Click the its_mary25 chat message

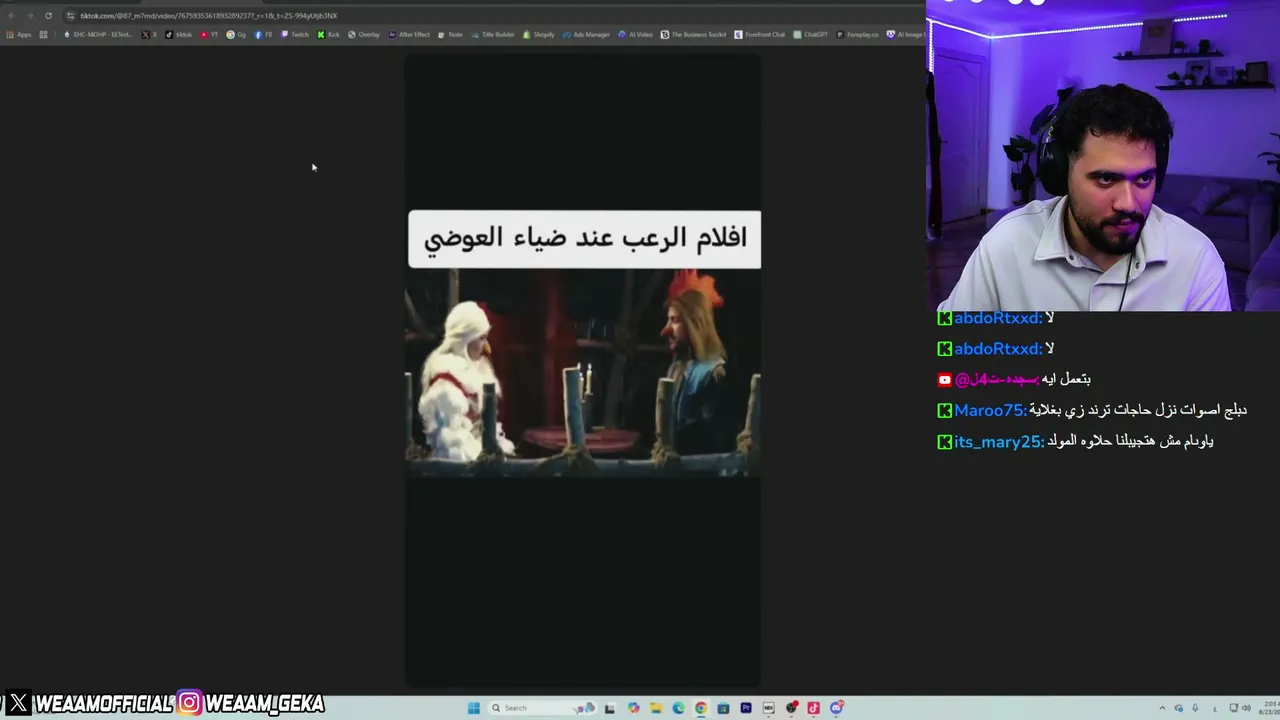point(1075,441)
